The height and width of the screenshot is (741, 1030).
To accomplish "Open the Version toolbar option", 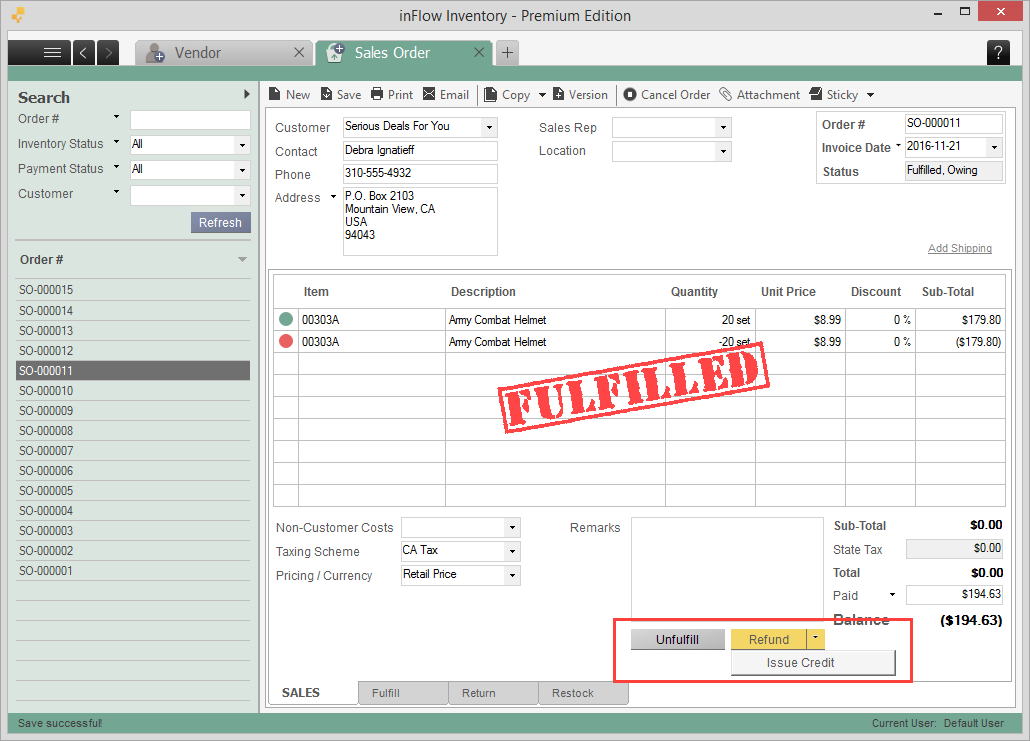I will click(x=580, y=95).
